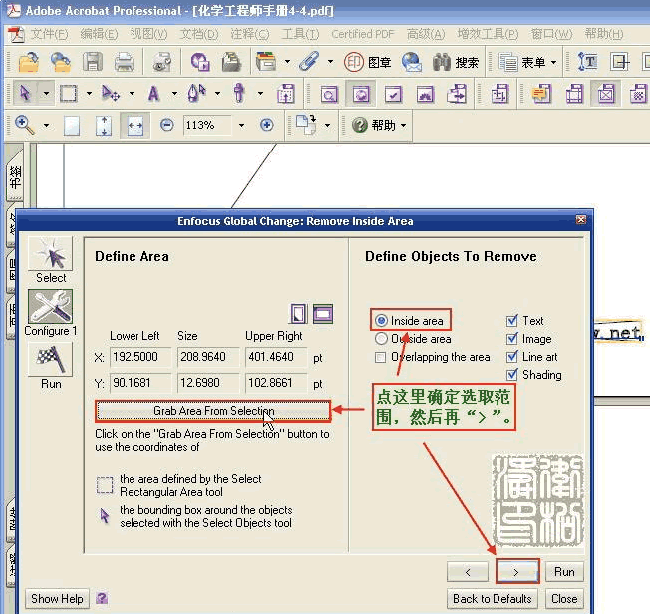The width and height of the screenshot is (650, 614).
Task: Select the arrow pointer tool
Action: tap(25, 93)
